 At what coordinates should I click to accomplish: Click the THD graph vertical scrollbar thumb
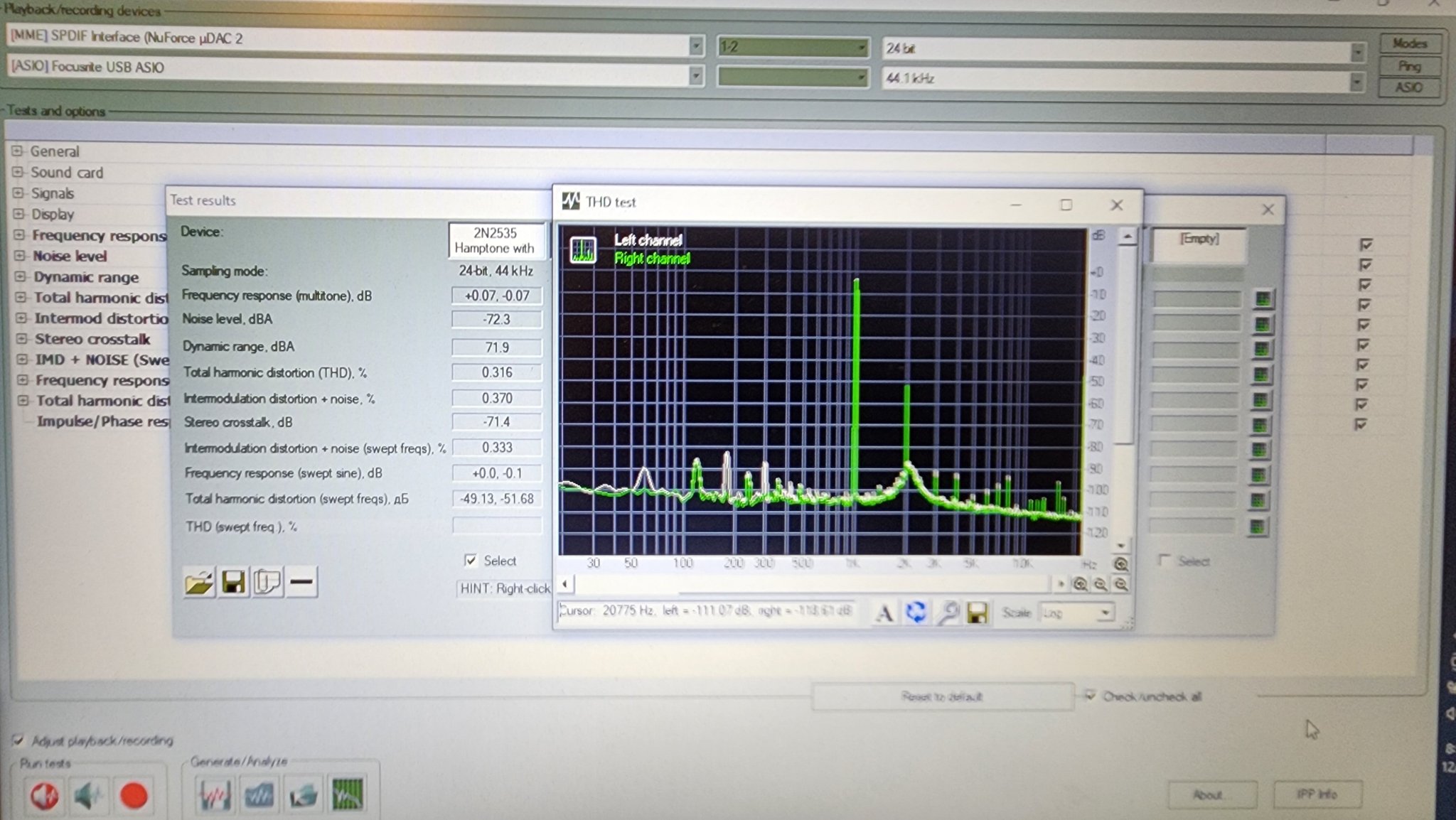click(x=1125, y=345)
